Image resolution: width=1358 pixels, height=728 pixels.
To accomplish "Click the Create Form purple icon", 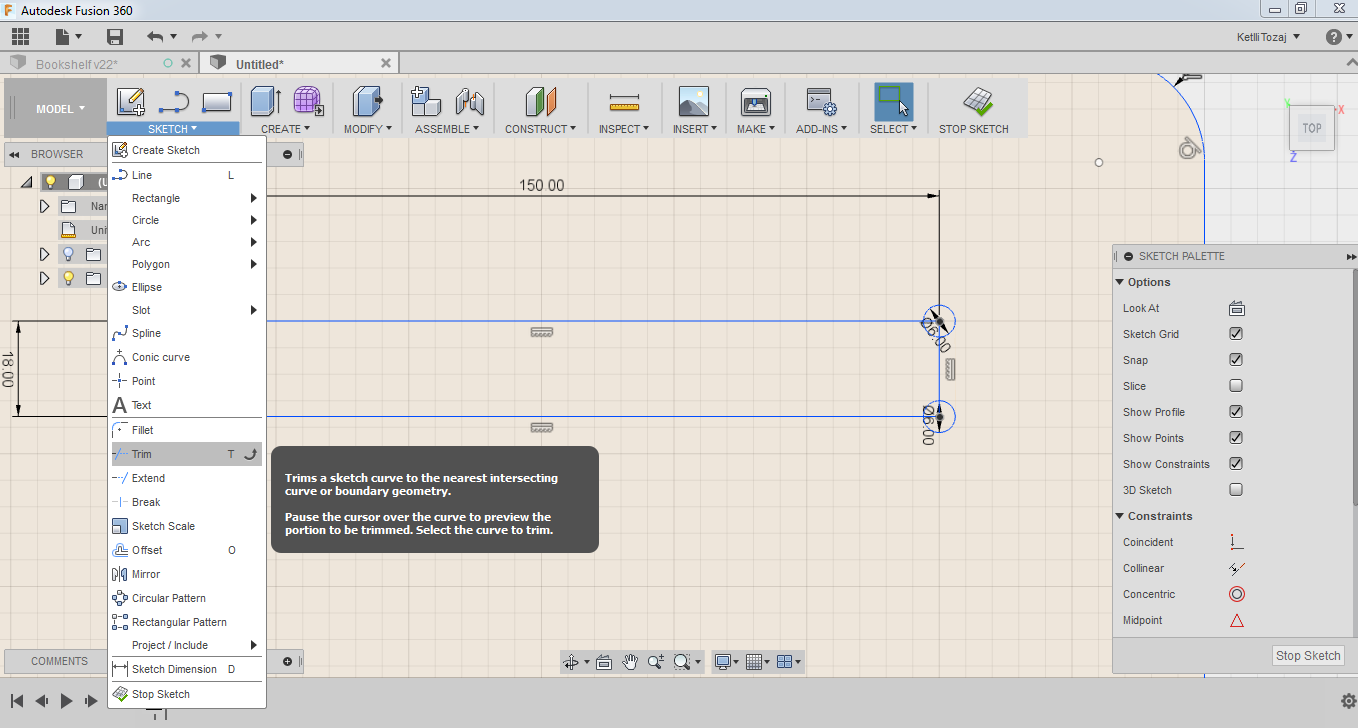I will [308, 101].
